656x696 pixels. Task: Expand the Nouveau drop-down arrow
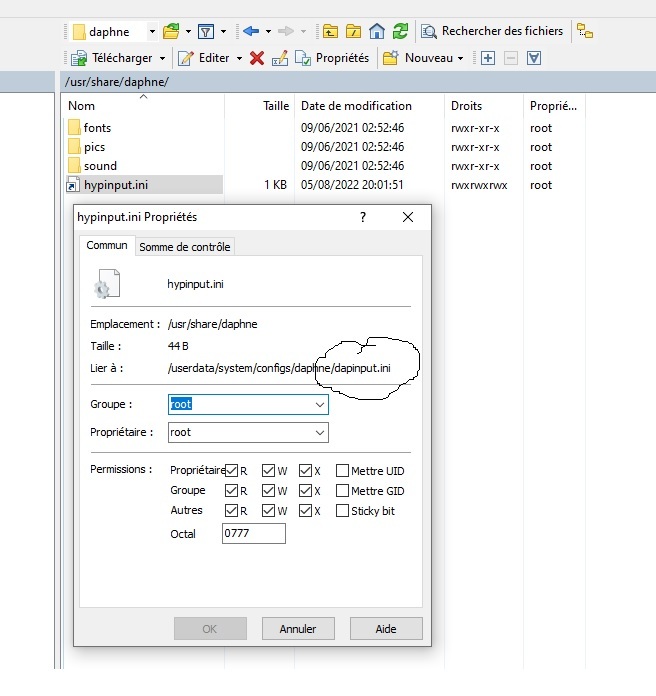[460, 58]
